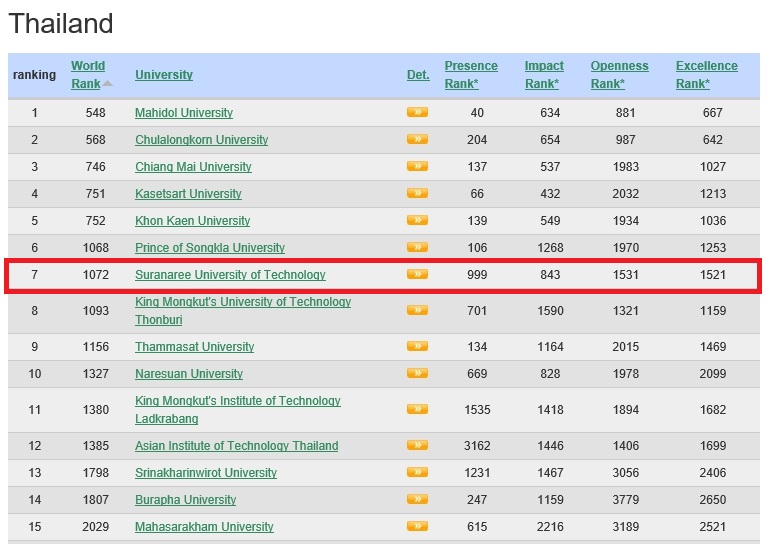Screen dimensions: 769x544
Task: Select world rank value 1798
Action: 96,473
